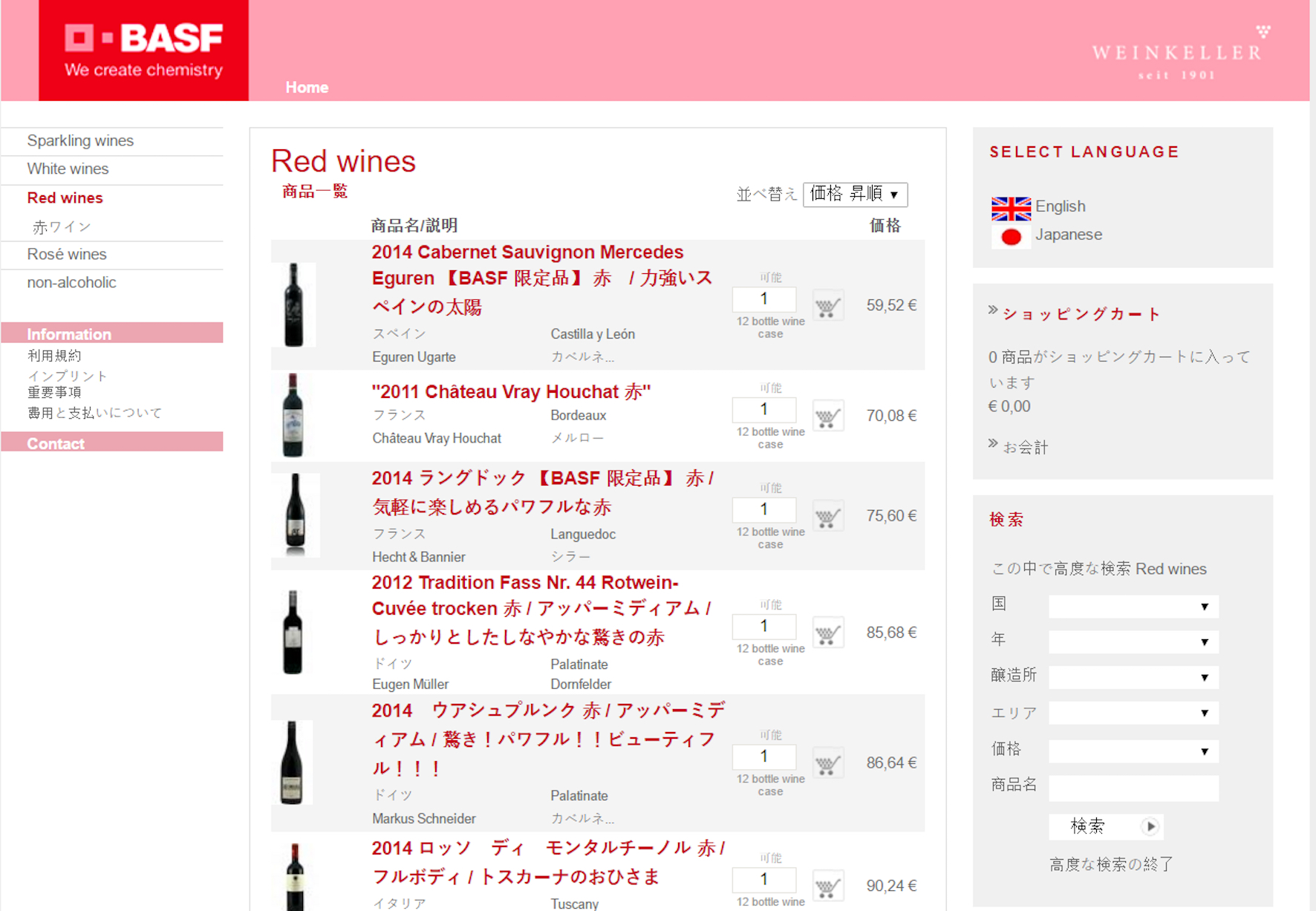Open the Rosé wines category

pyautogui.click(x=67, y=255)
